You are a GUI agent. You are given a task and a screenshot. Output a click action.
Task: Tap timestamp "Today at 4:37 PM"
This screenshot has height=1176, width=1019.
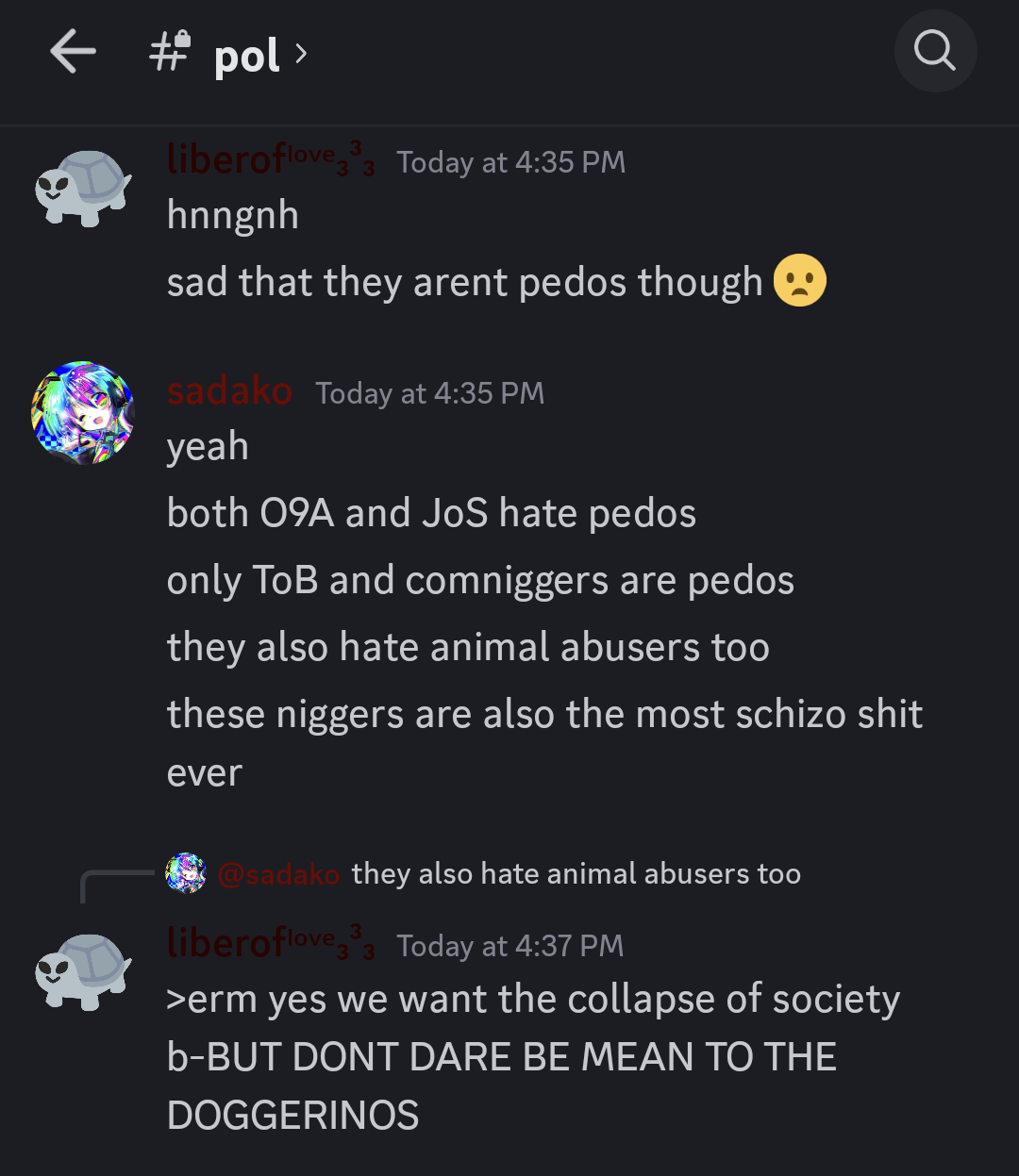(509, 946)
